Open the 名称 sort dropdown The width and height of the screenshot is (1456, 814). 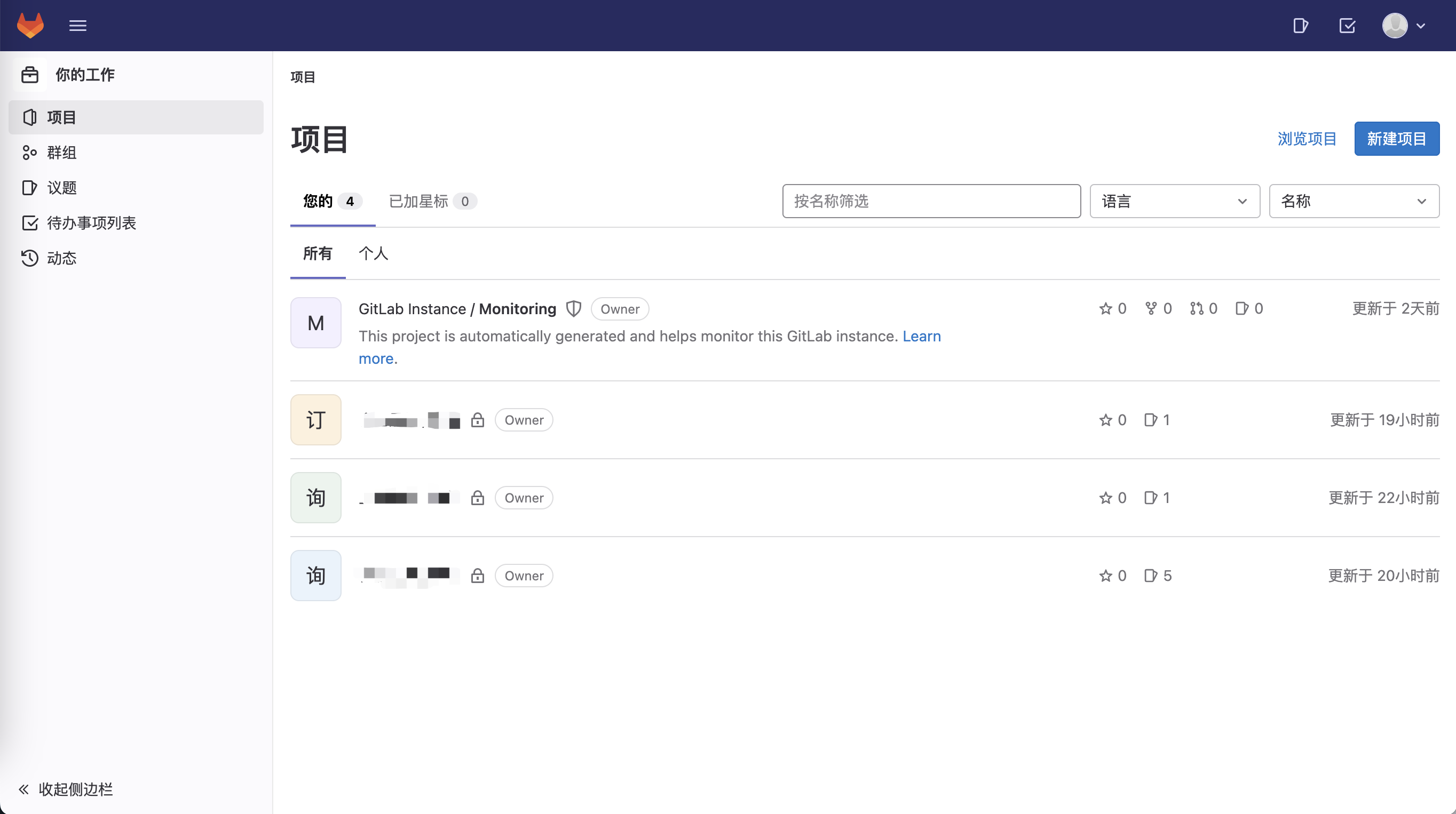(x=1354, y=201)
